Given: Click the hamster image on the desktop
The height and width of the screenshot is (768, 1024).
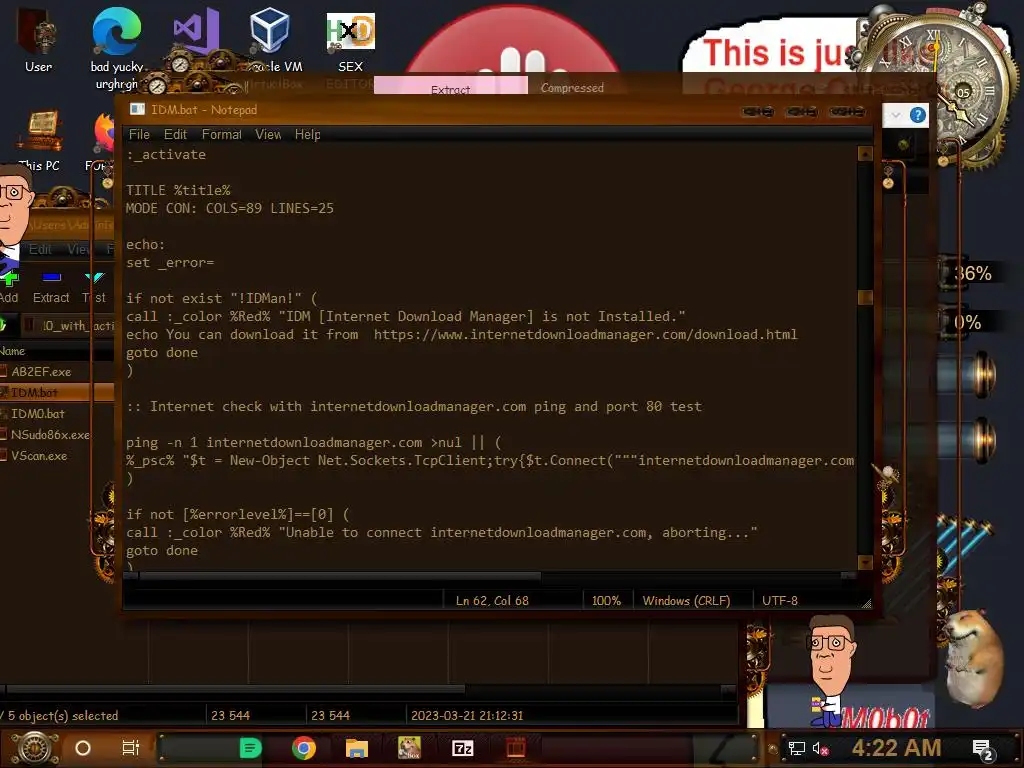Looking at the screenshot, I should click(x=974, y=658).
